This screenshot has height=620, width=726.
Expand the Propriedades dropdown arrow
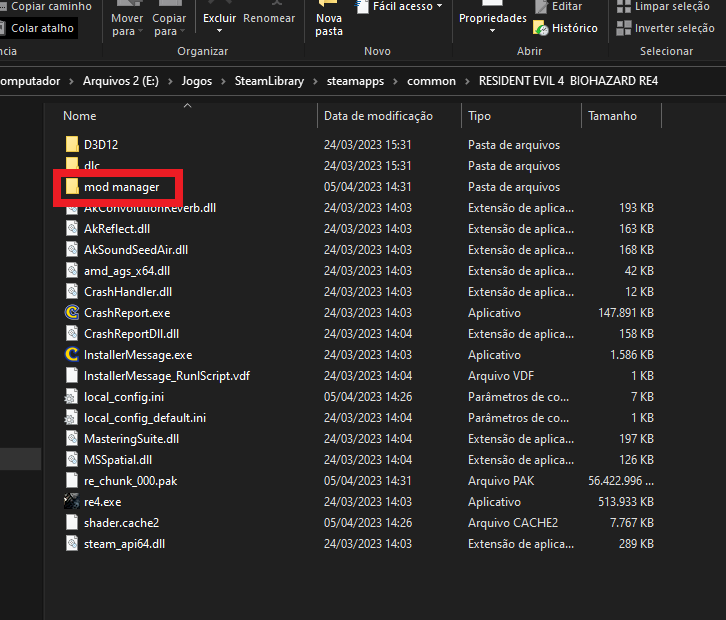[x=493, y=31]
